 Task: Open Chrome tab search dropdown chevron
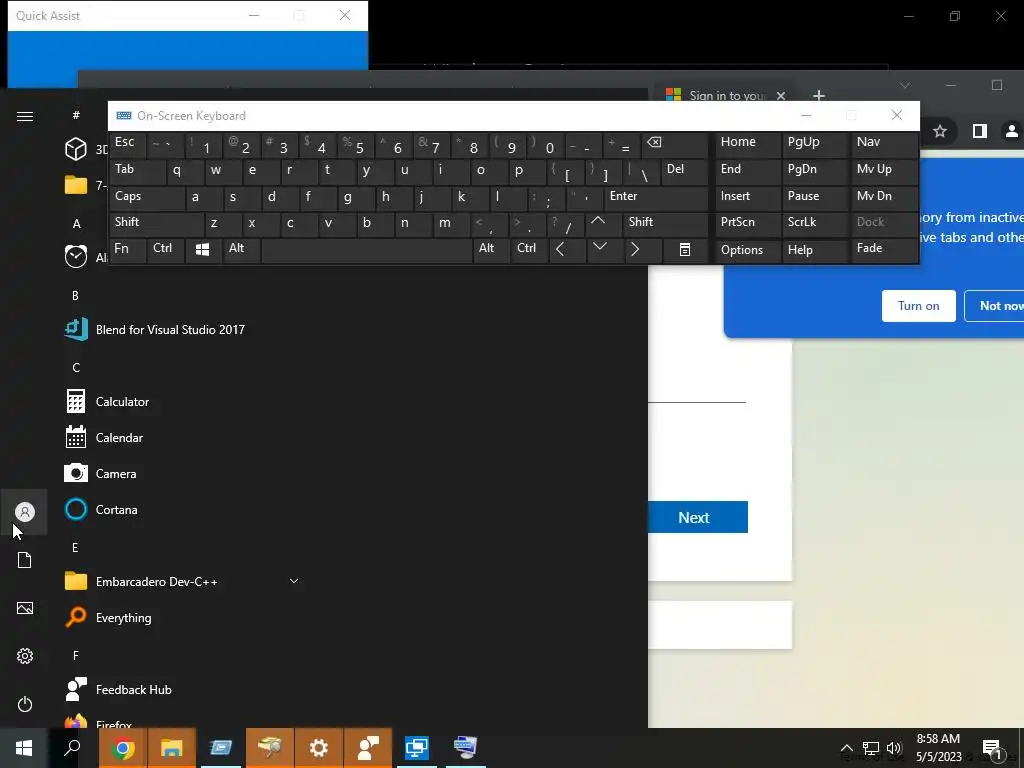point(904,86)
